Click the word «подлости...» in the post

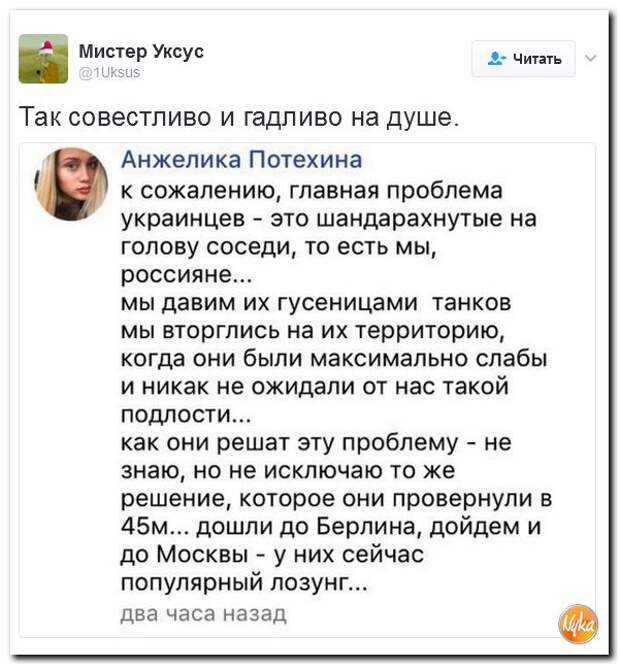[186, 414]
